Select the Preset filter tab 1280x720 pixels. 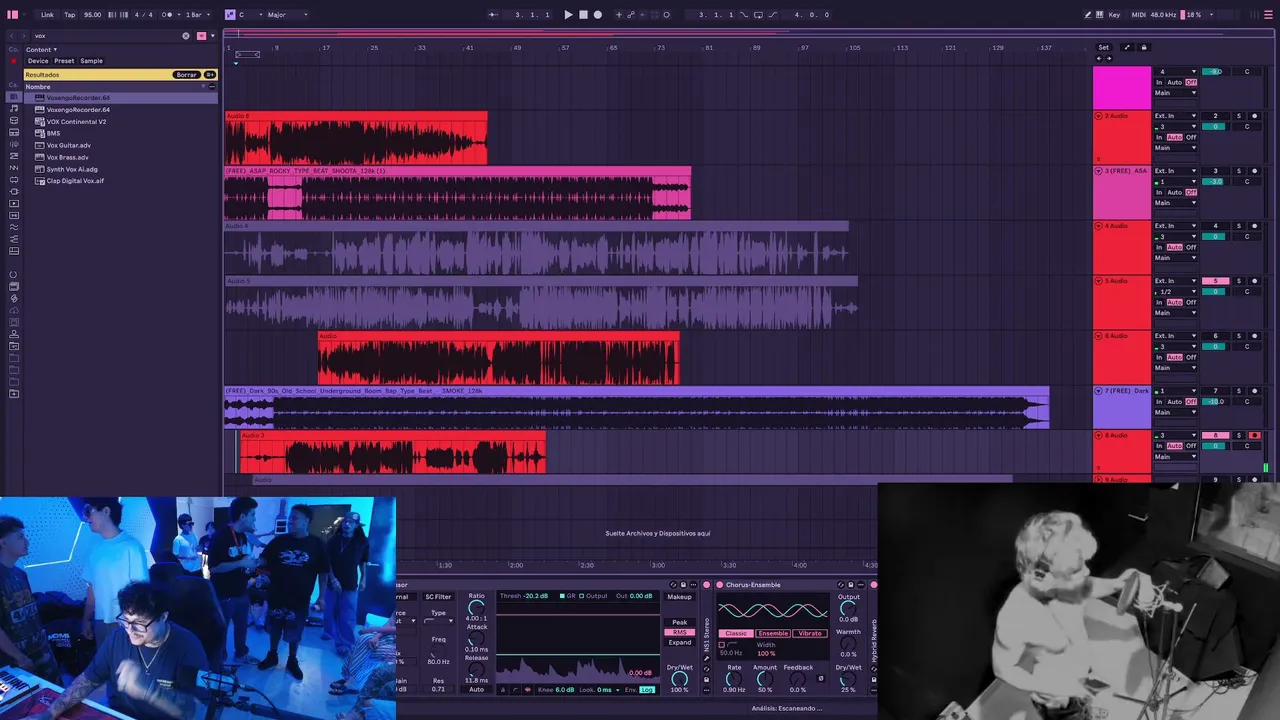64,61
